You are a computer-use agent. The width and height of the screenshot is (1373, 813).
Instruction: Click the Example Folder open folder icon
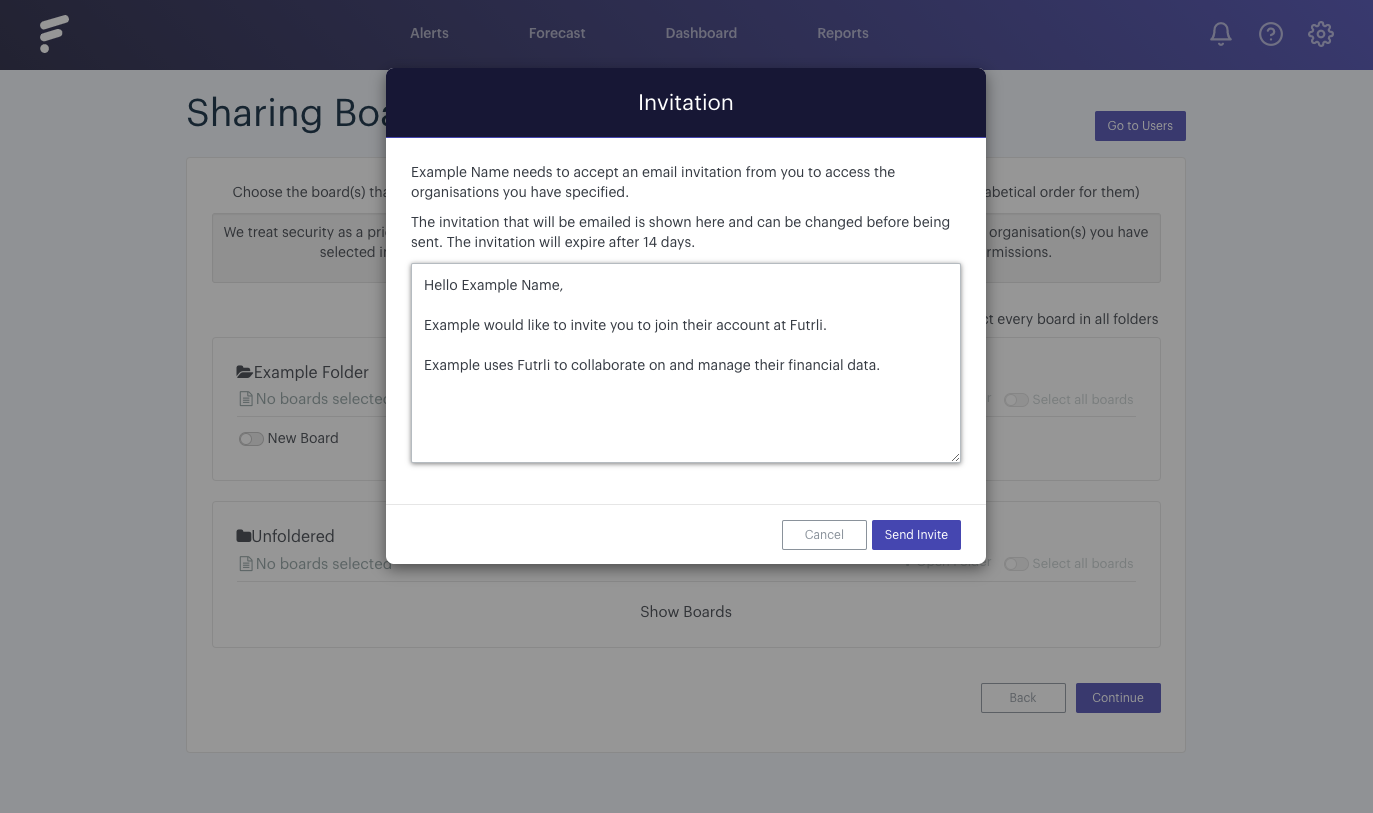[244, 372]
